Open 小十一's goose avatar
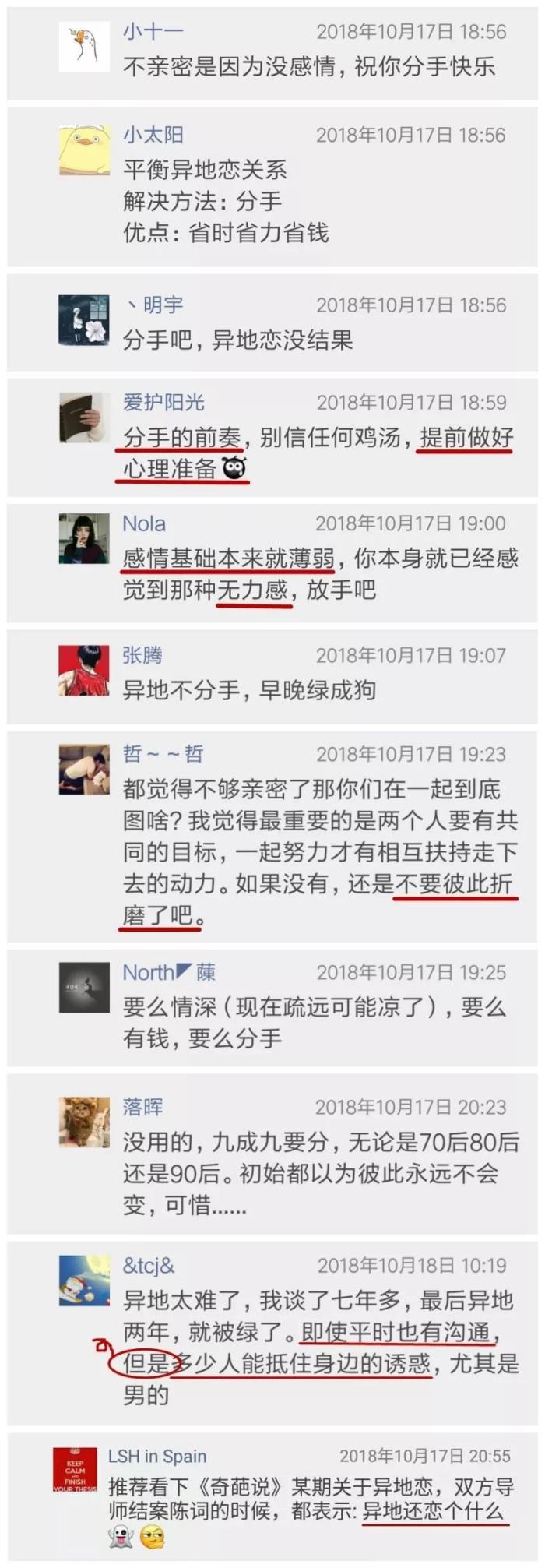 84,47
